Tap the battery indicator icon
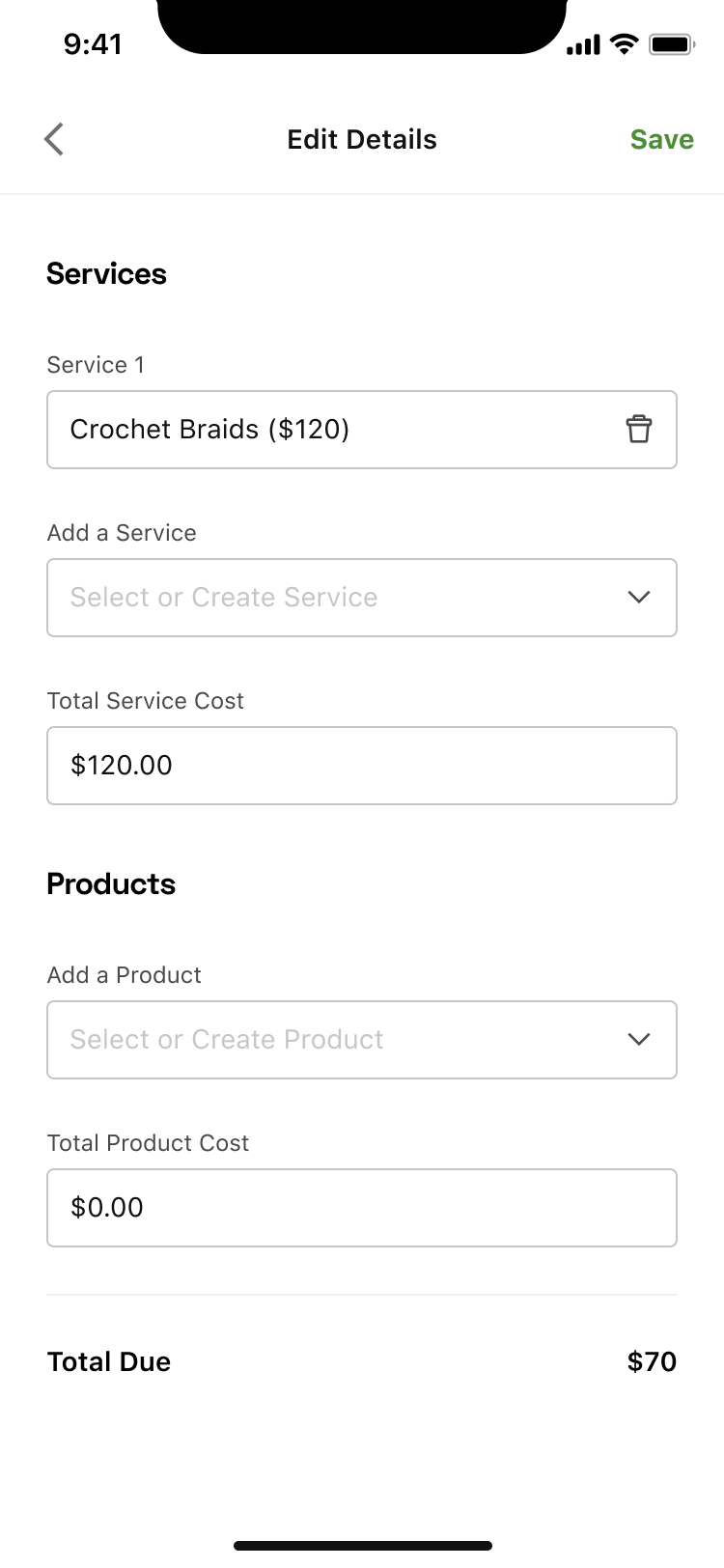724x1568 pixels. (671, 44)
